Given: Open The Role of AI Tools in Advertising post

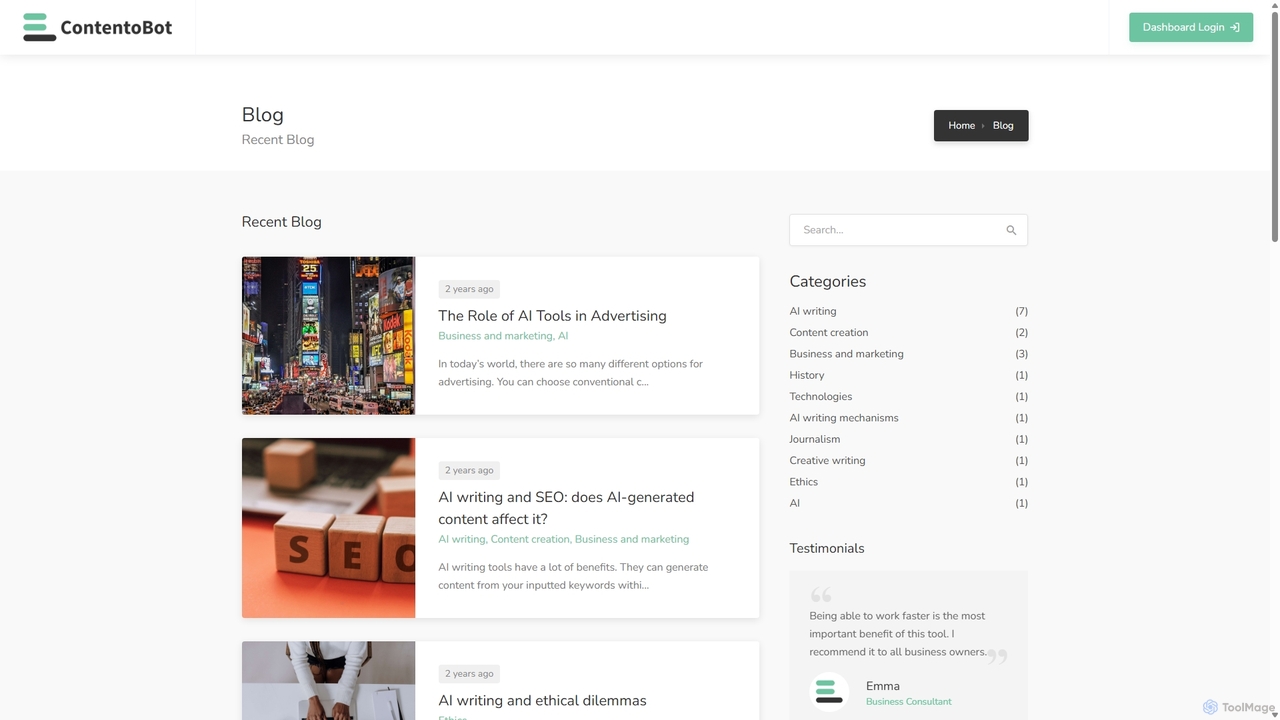Looking at the screenshot, I should [x=552, y=316].
